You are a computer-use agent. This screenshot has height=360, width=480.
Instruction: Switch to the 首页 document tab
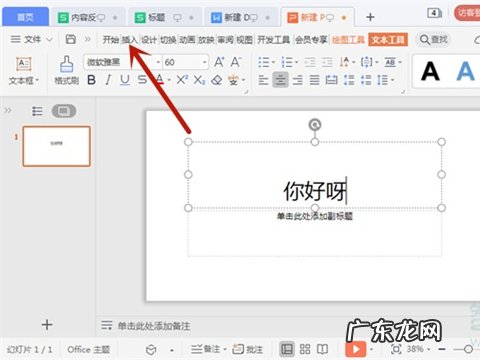click(x=25, y=17)
